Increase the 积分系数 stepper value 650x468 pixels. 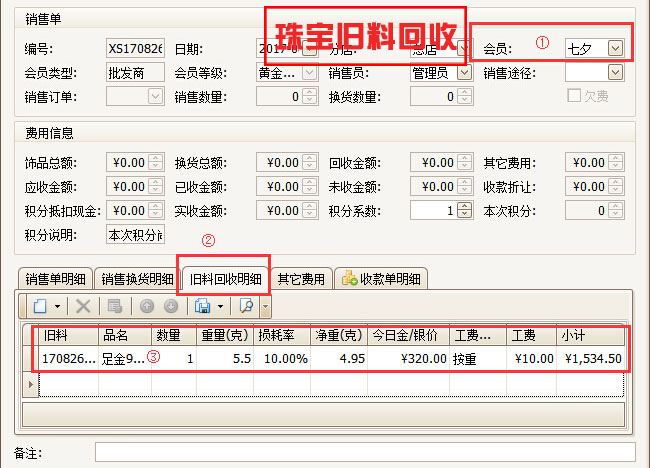coord(464,206)
